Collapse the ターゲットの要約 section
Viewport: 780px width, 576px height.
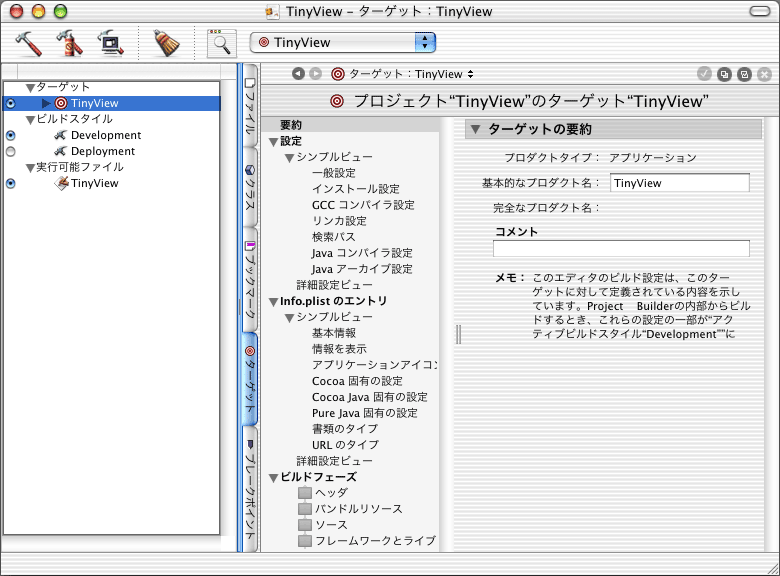click(x=476, y=129)
